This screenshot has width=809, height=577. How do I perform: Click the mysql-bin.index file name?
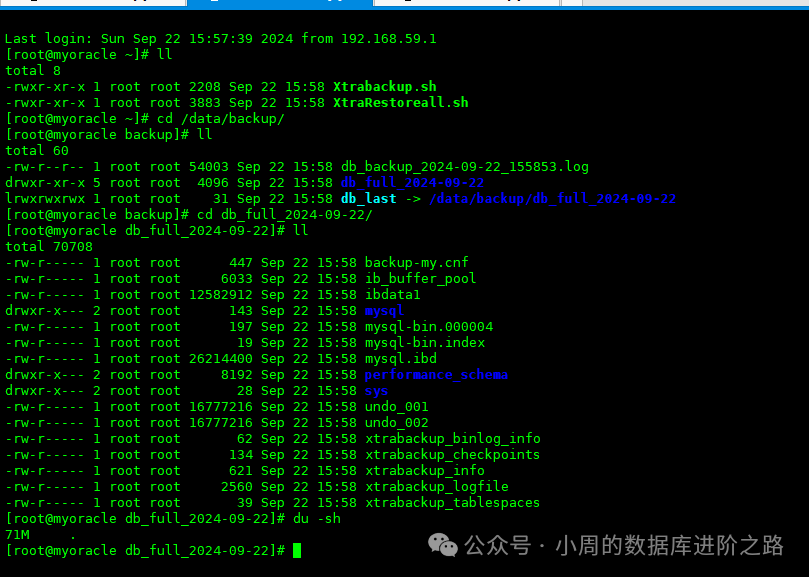pyautogui.click(x=425, y=343)
